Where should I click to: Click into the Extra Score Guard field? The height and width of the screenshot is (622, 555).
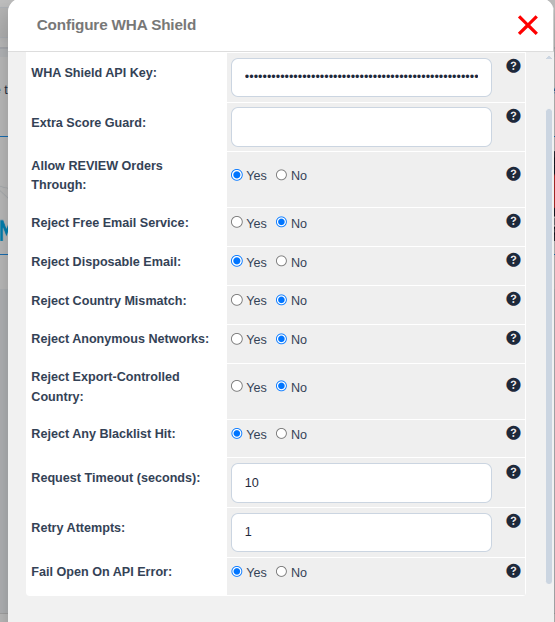click(361, 127)
